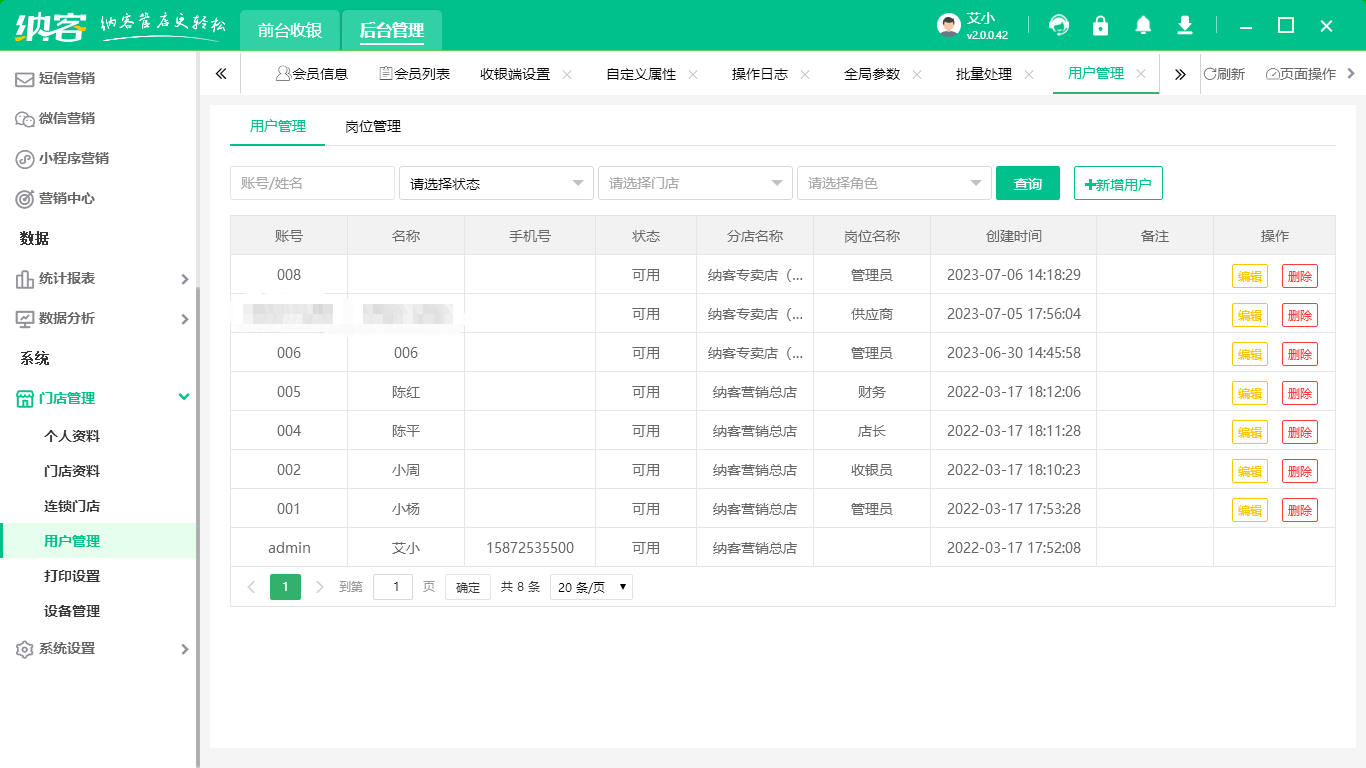Edit user 小周

(x=1249, y=471)
